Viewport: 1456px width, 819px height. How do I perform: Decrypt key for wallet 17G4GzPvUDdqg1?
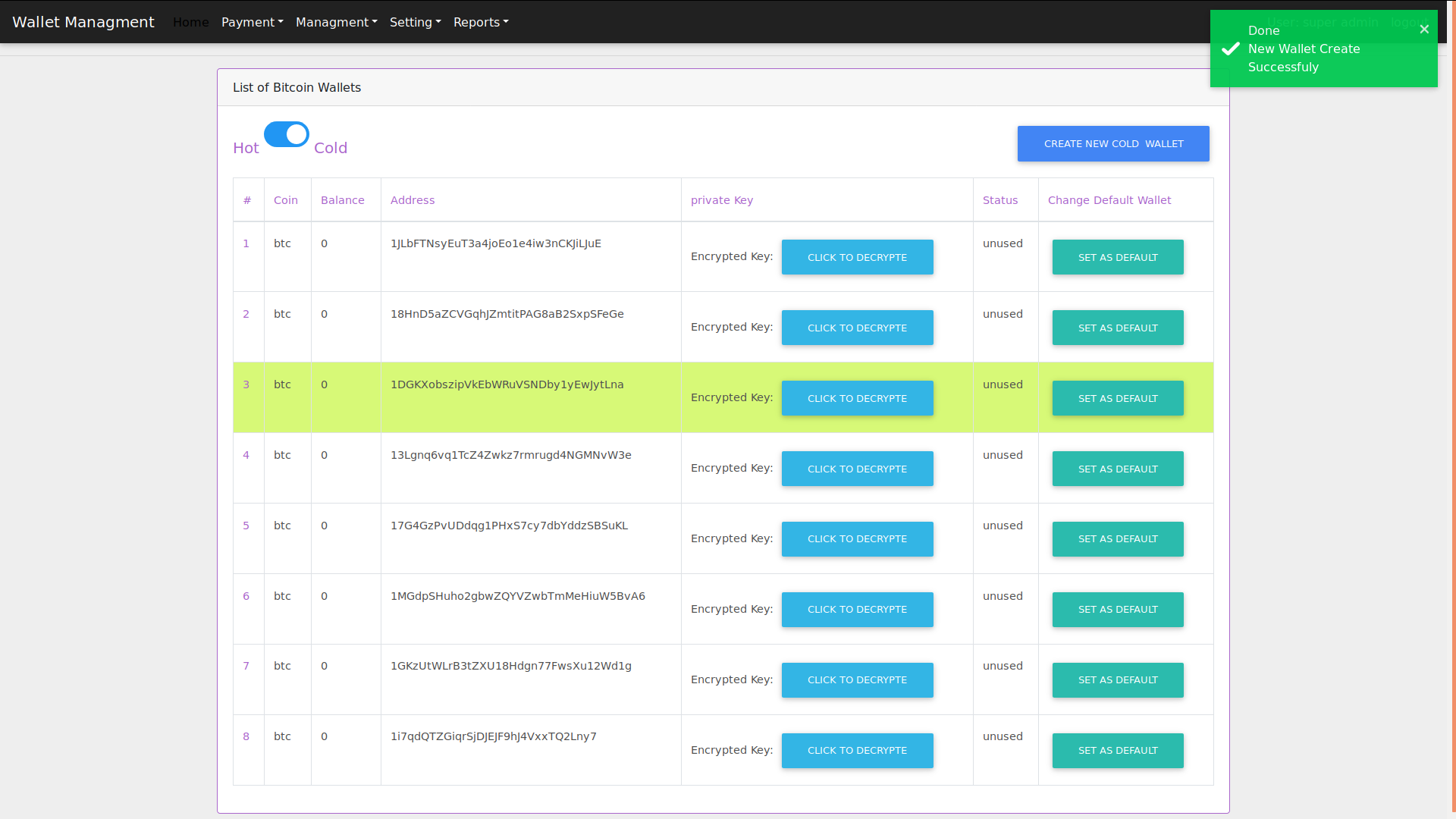(857, 539)
